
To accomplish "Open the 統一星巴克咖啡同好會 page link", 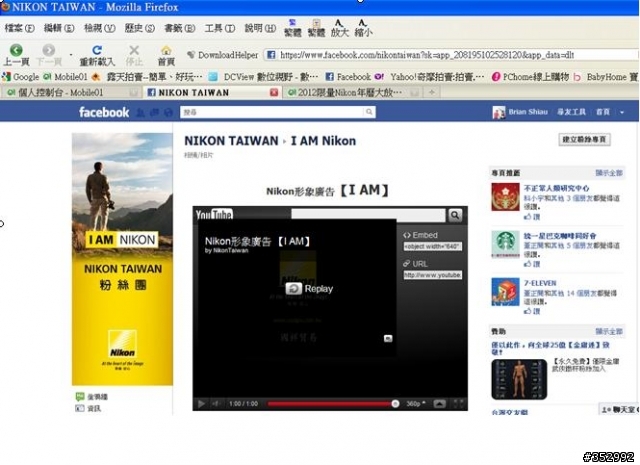I will 560,236.
